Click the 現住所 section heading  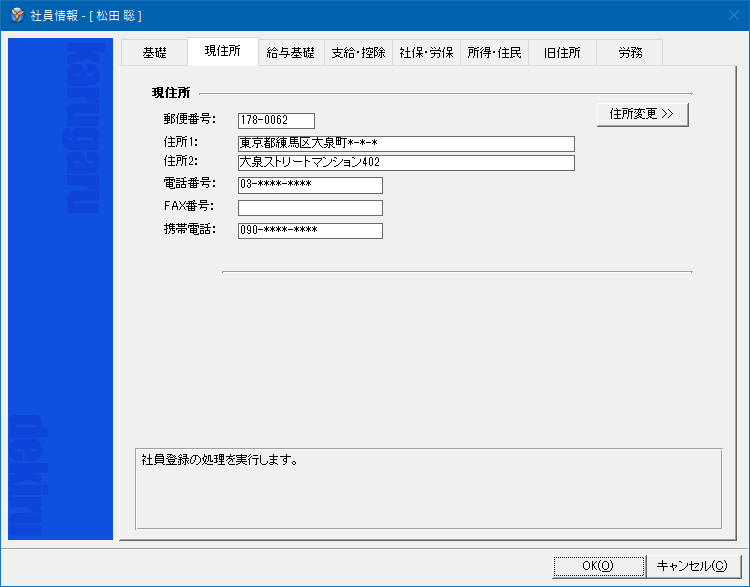(171, 93)
